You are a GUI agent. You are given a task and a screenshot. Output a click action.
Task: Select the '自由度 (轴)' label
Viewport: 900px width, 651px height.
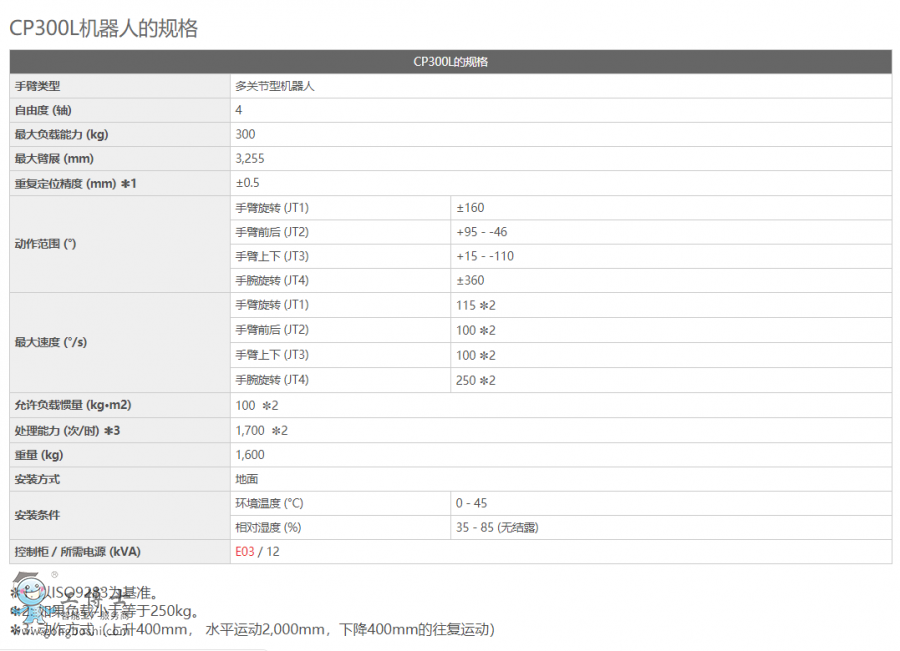click(x=43, y=110)
